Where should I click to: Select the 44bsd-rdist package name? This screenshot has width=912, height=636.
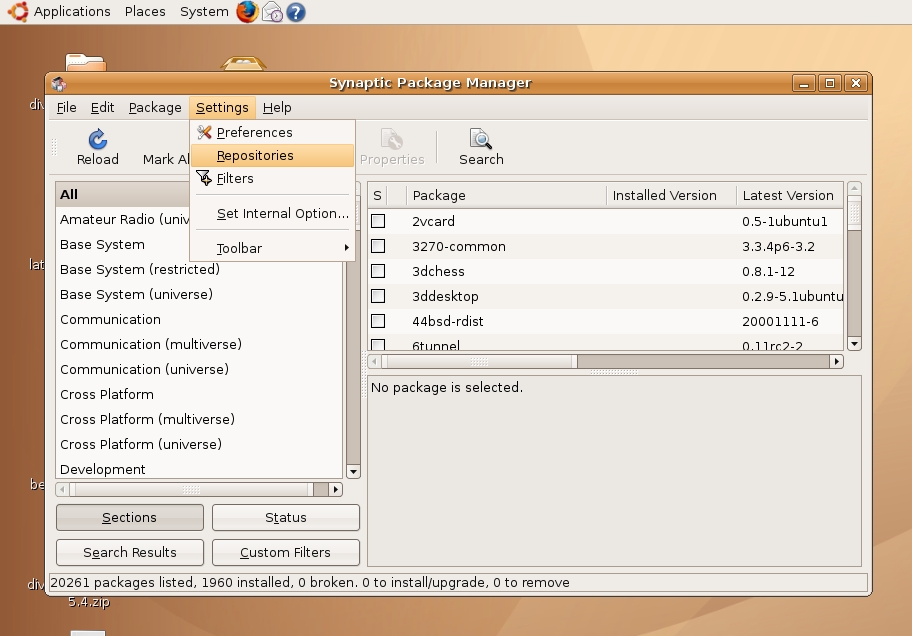pyautogui.click(x=447, y=322)
